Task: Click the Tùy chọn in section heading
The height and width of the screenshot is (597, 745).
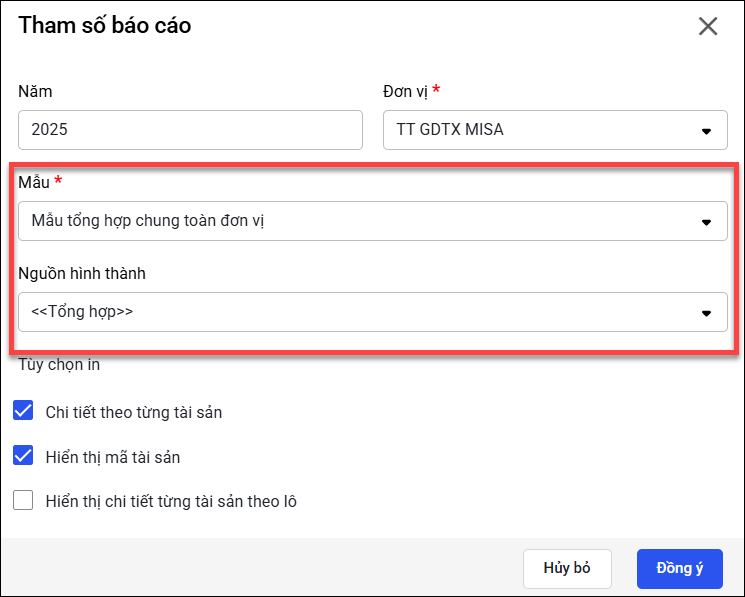Action: 59,364
